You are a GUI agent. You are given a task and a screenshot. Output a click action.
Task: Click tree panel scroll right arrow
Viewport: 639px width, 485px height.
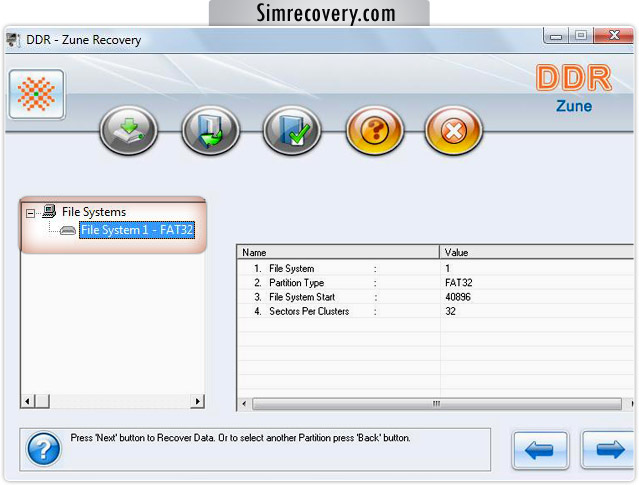198,401
